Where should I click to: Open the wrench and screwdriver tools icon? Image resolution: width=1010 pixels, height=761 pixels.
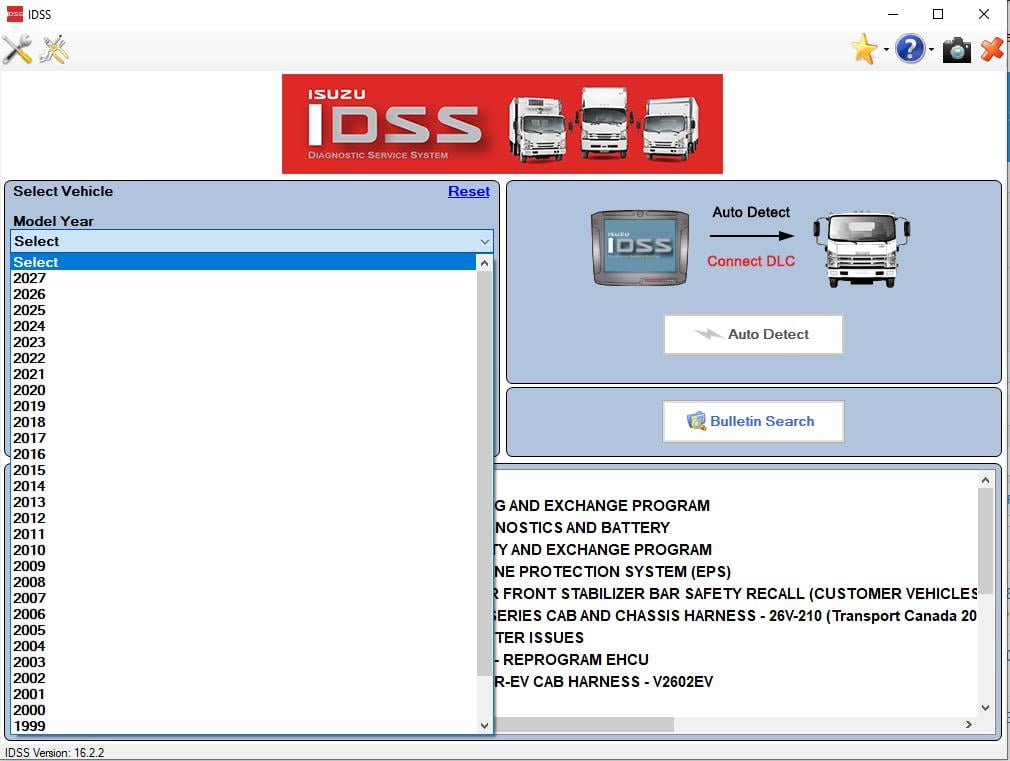tap(17, 49)
